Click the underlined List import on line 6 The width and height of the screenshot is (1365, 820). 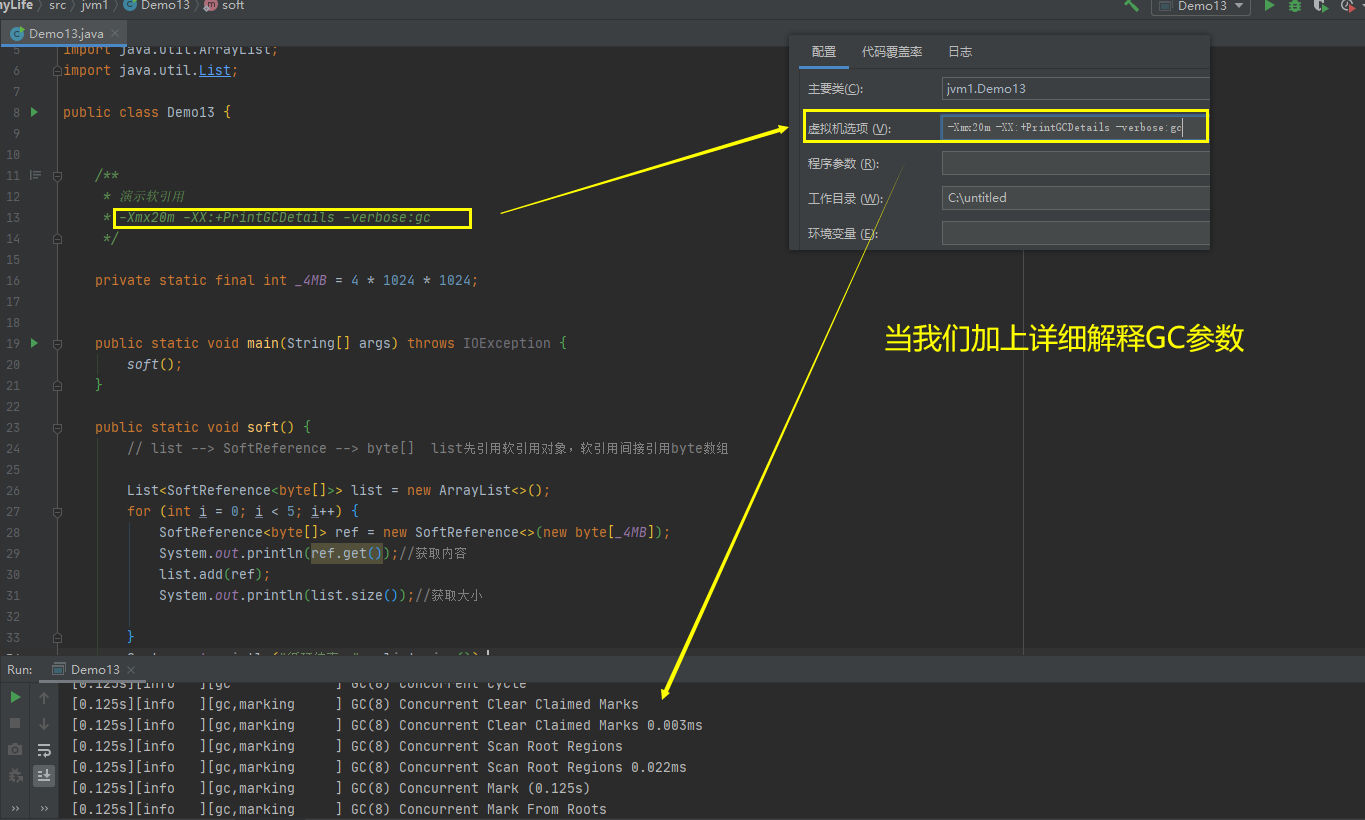[x=215, y=70]
